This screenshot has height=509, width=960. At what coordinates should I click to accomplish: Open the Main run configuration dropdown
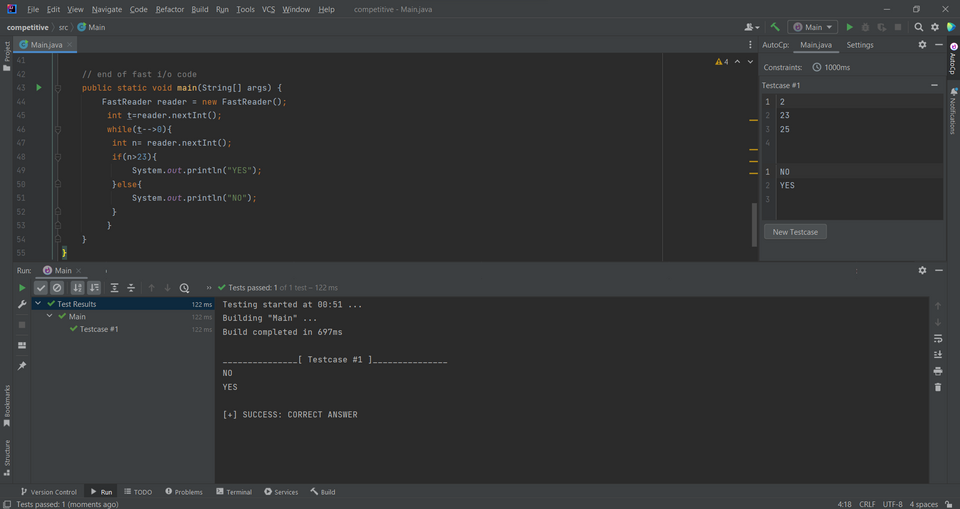(812, 27)
